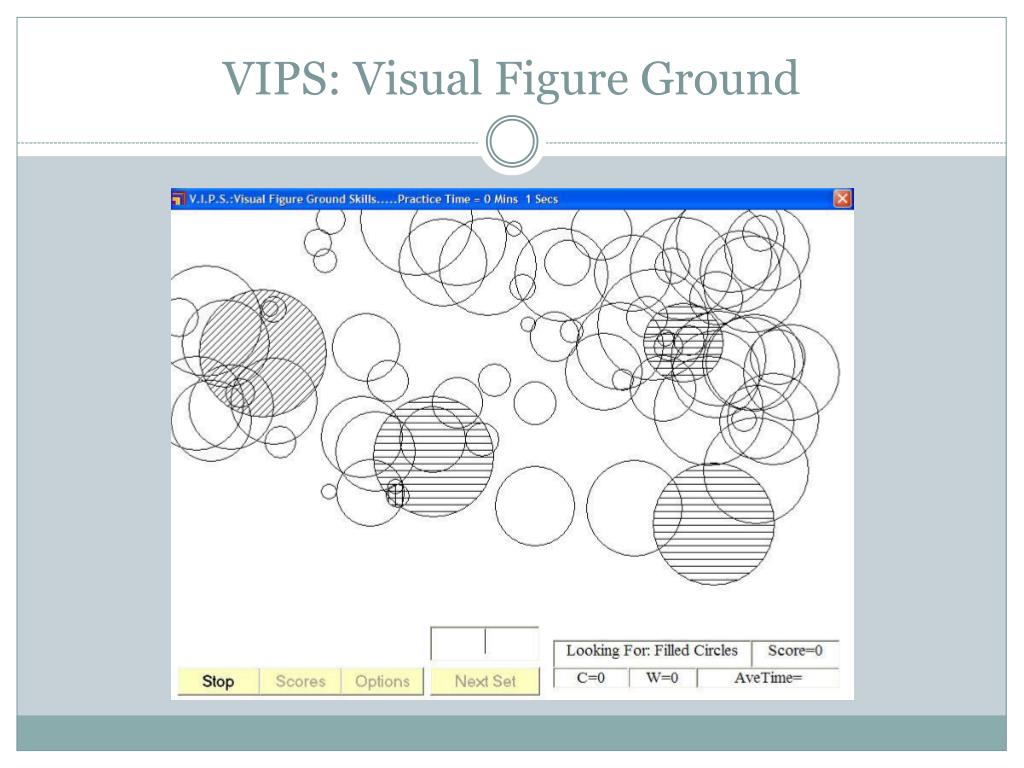Select the large horizontally striped circle at bottom right

(714, 524)
